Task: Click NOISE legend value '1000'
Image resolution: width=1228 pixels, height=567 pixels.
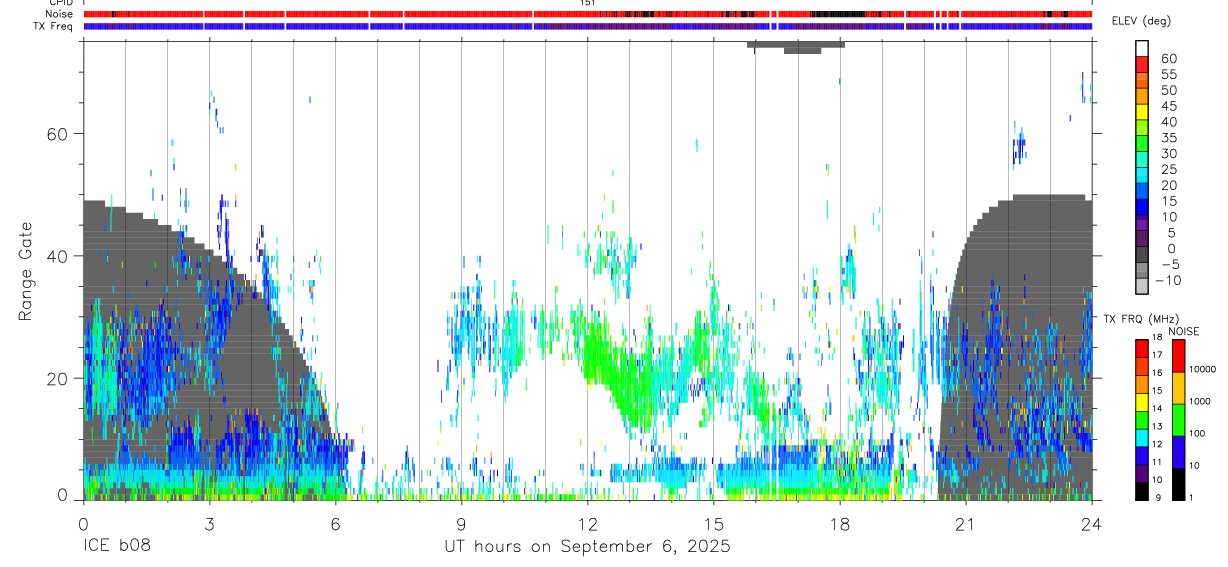Action: click(1200, 401)
